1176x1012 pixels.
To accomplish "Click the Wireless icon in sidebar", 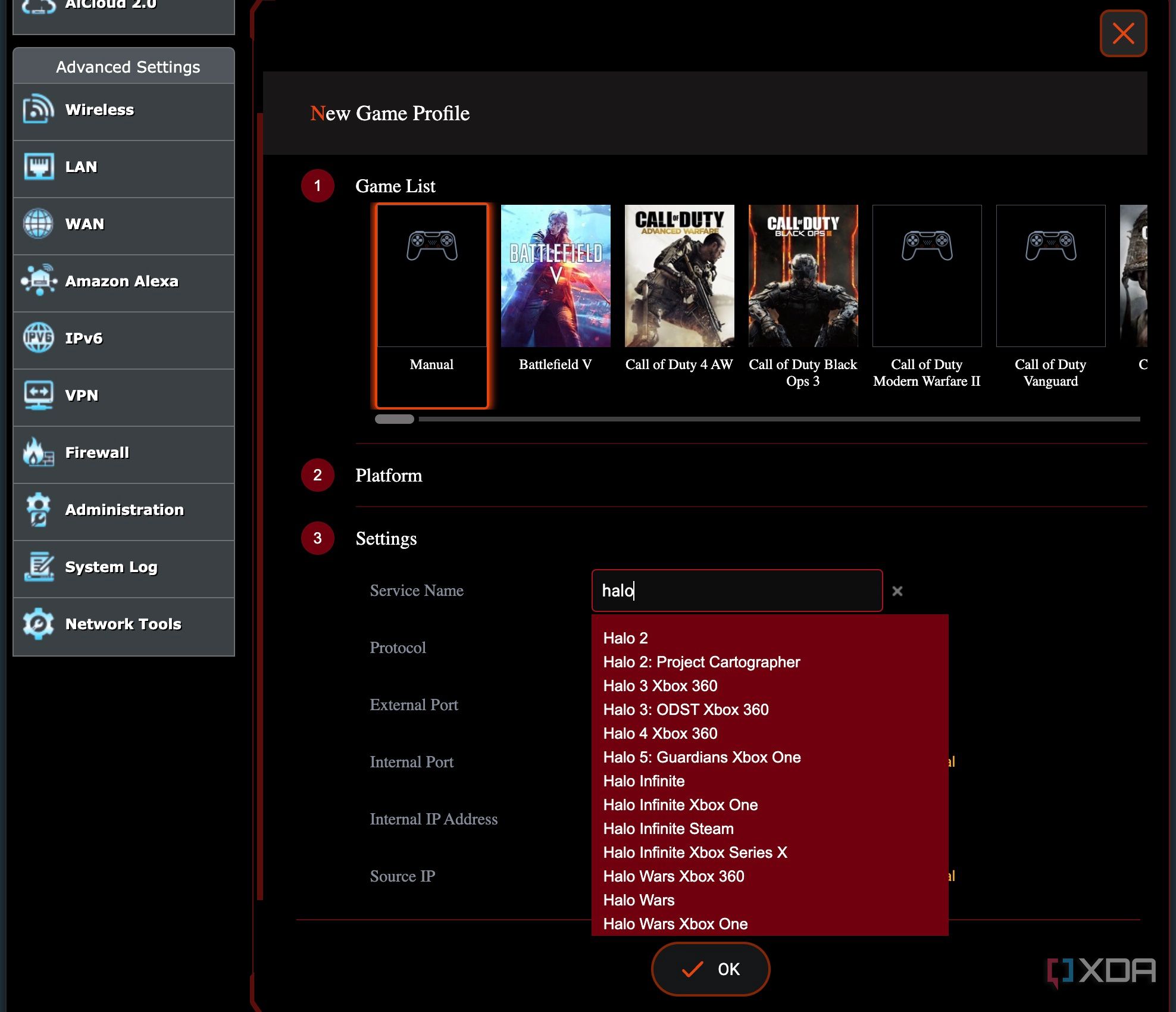I will [x=38, y=110].
